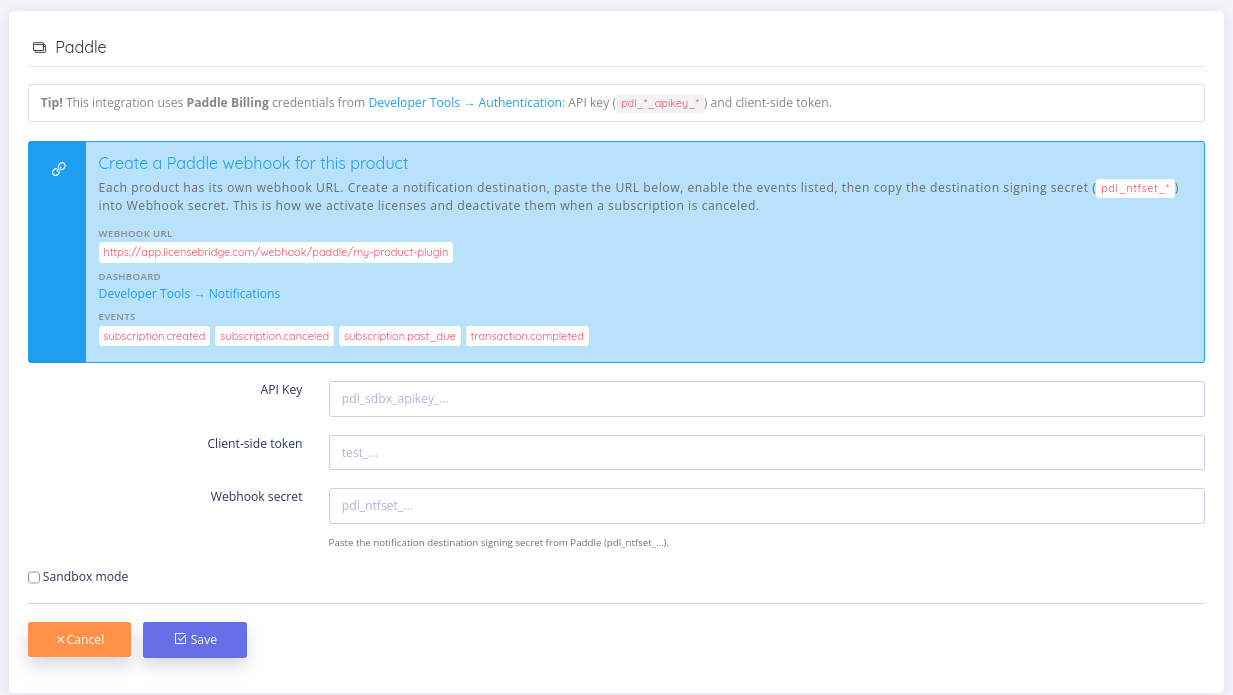
Task: Focus the API Key input field
Action: (766, 399)
